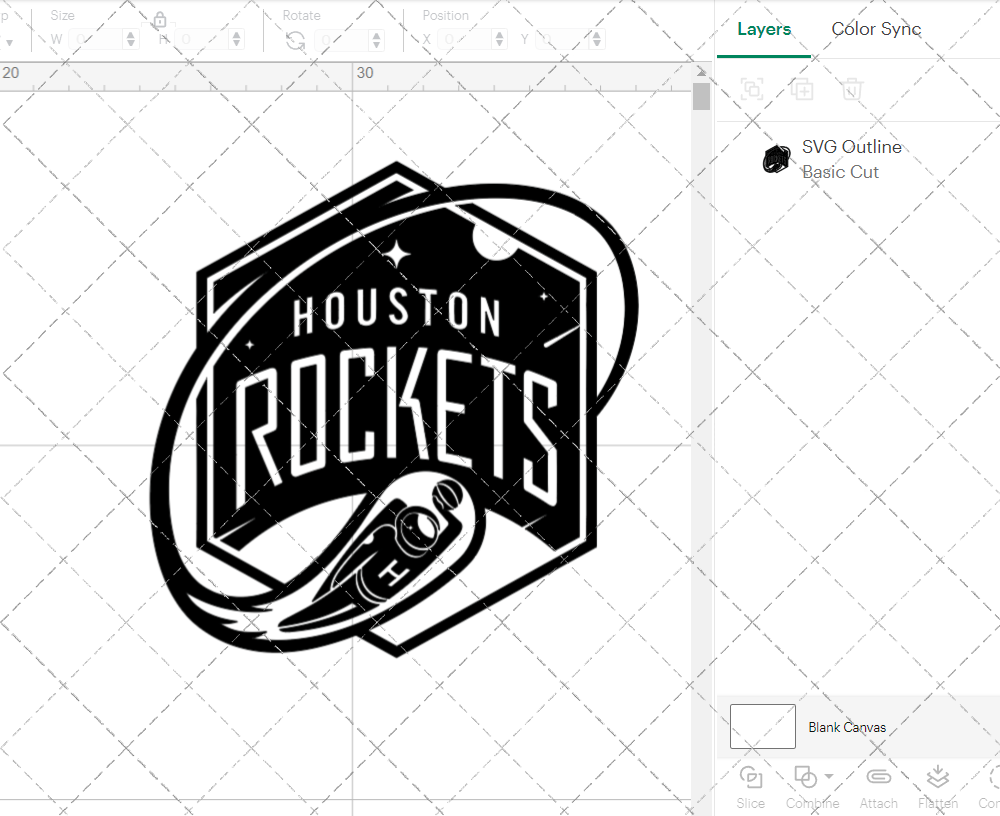Viewport: 1000px width, 816px height.
Task: Switch to the Color Sync tab
Action: [x=876, y=29]
